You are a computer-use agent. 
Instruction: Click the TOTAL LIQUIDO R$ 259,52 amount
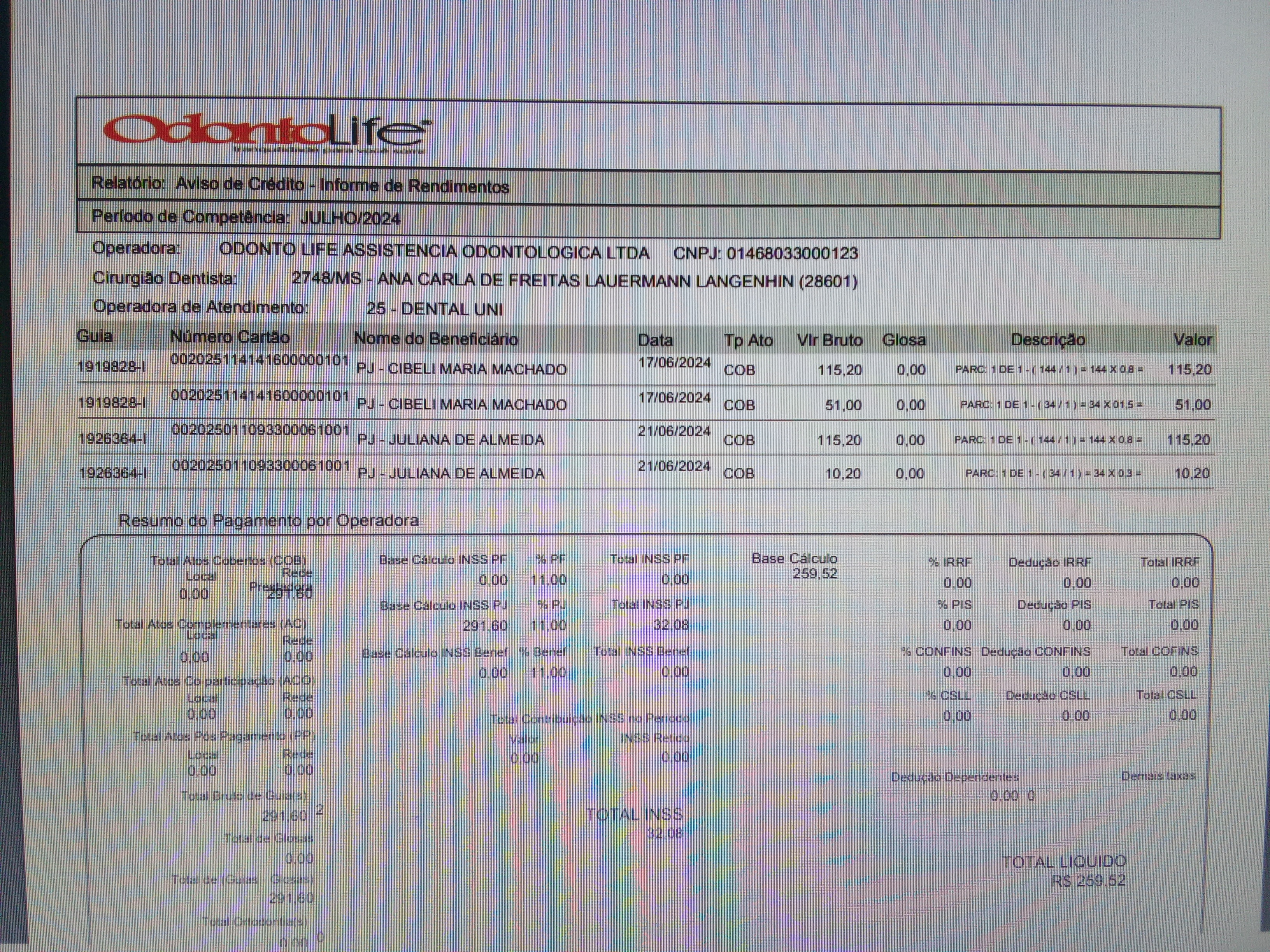pos(1088,880)
